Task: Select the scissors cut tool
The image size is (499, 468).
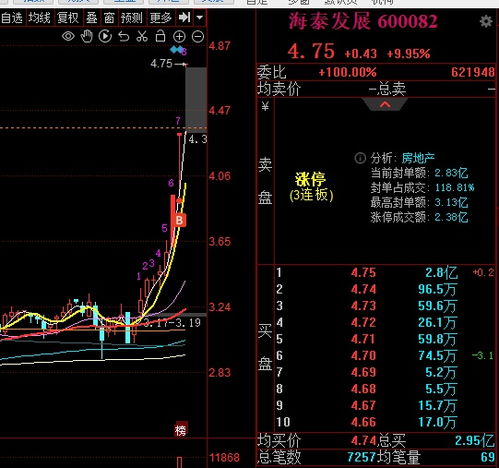Action: coord(142,36)
